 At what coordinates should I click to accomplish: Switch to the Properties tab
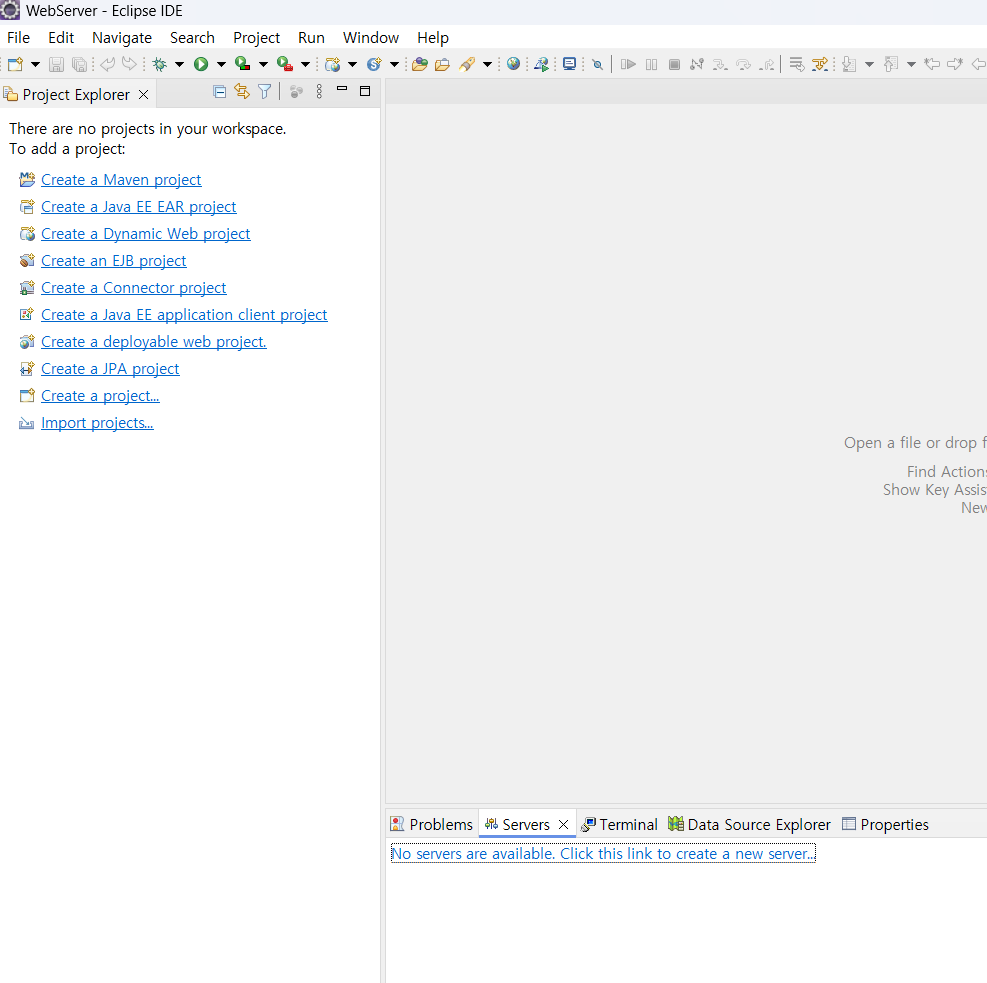(886, 824)
